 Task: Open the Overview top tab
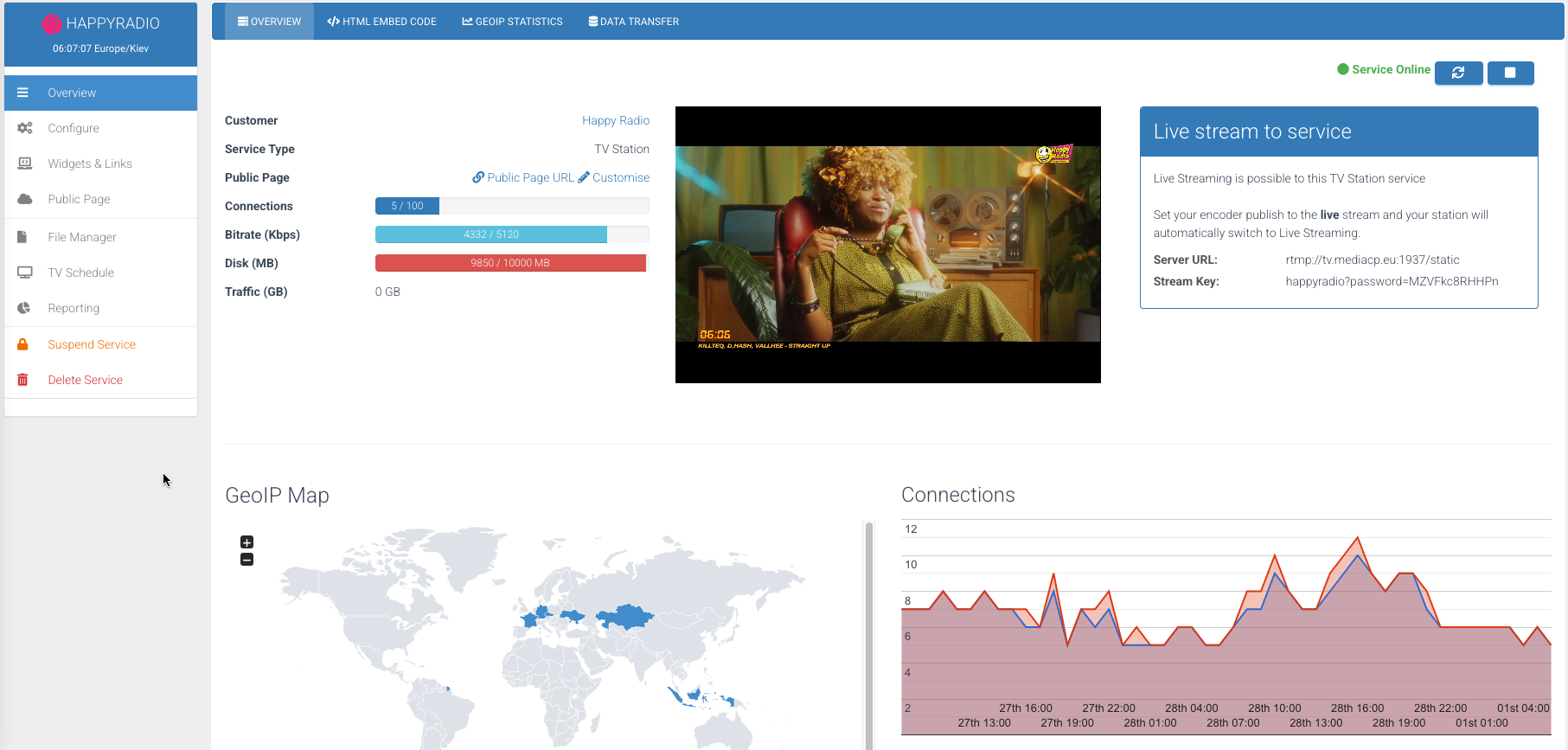coord(269,22)
